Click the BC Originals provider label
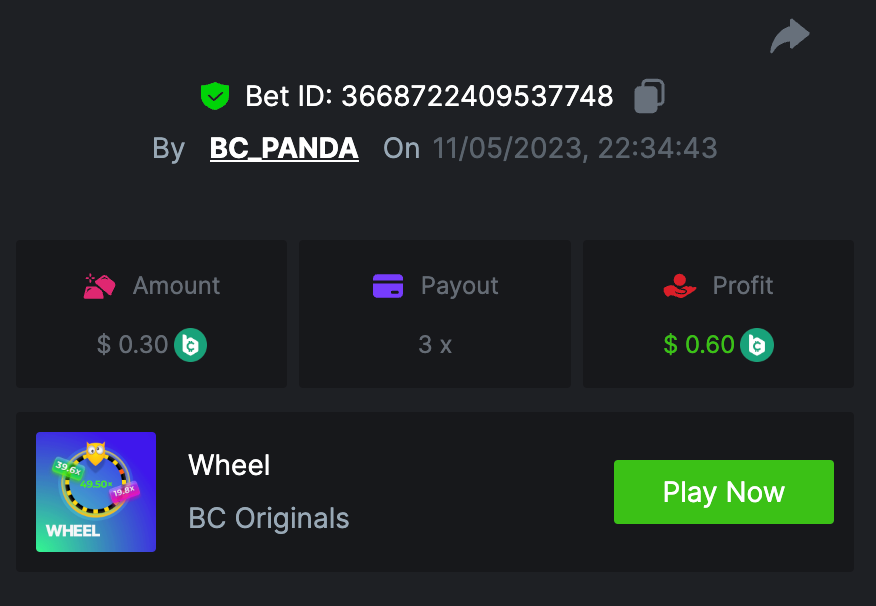Viewport: 876px width, 606px height. tap(269, 518)
